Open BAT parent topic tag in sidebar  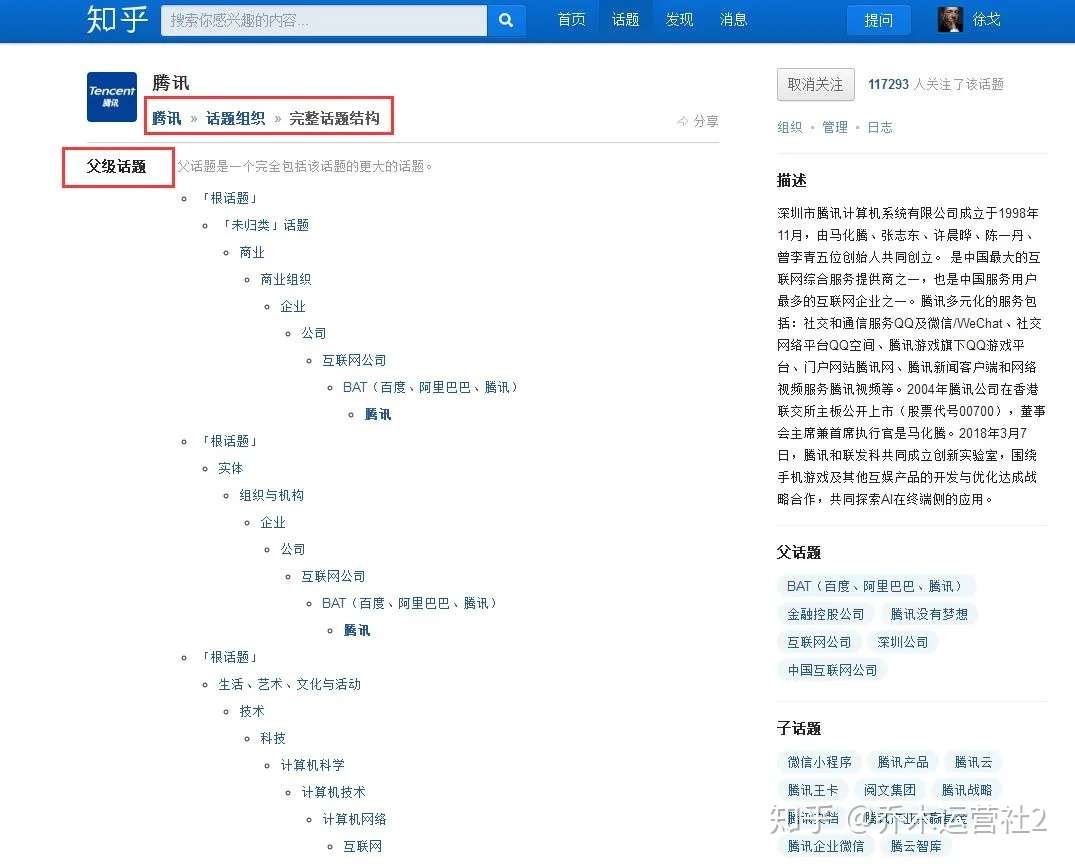pos(875,586)
